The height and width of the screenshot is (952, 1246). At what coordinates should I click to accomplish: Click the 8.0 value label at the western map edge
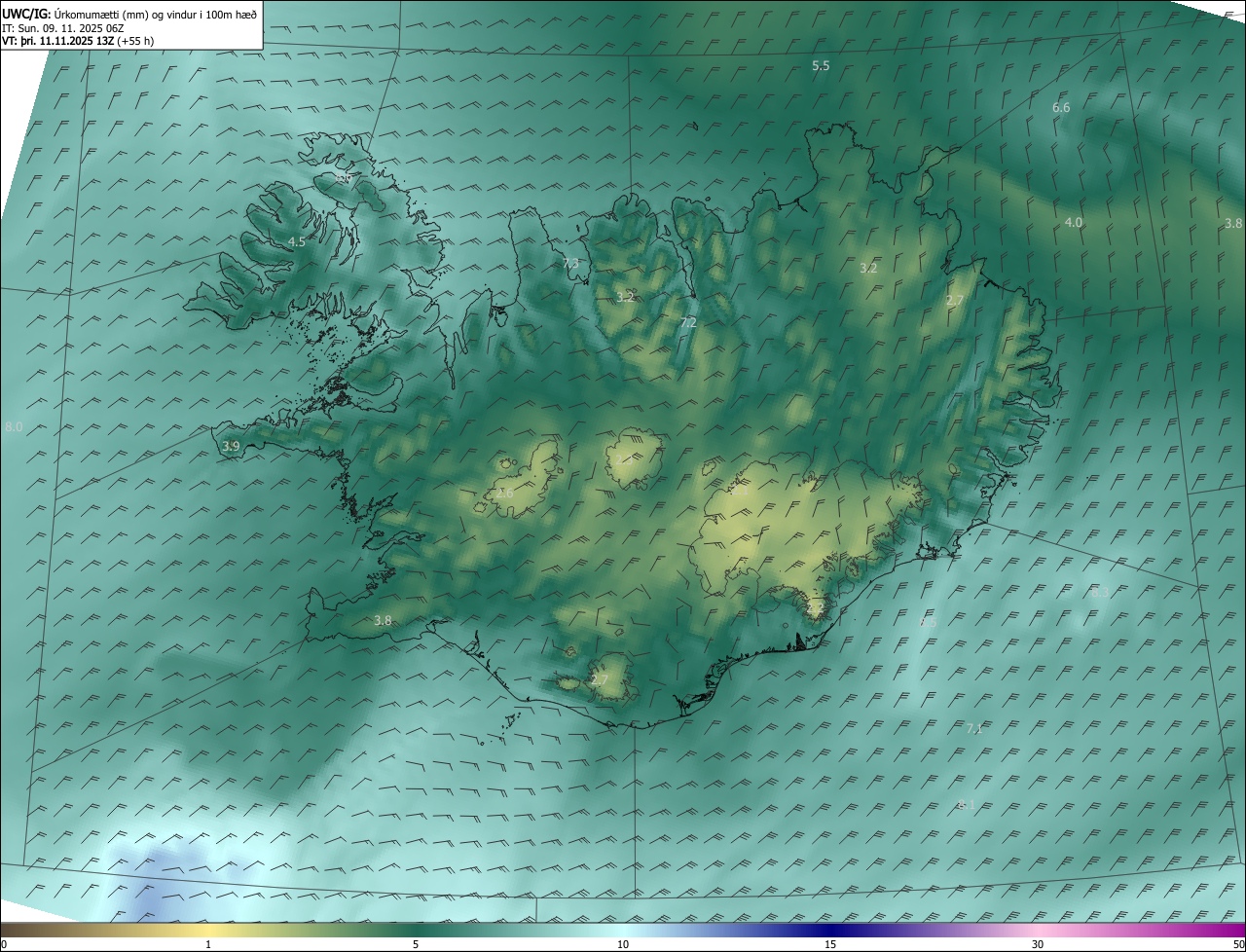tap(14, 427)
